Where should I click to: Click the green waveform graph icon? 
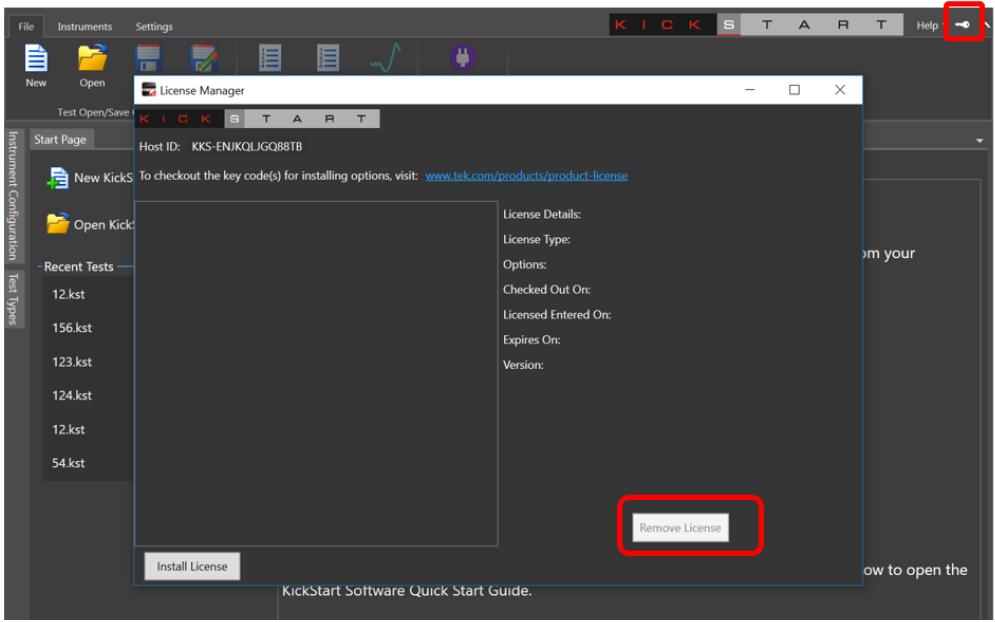pos(386,58)
